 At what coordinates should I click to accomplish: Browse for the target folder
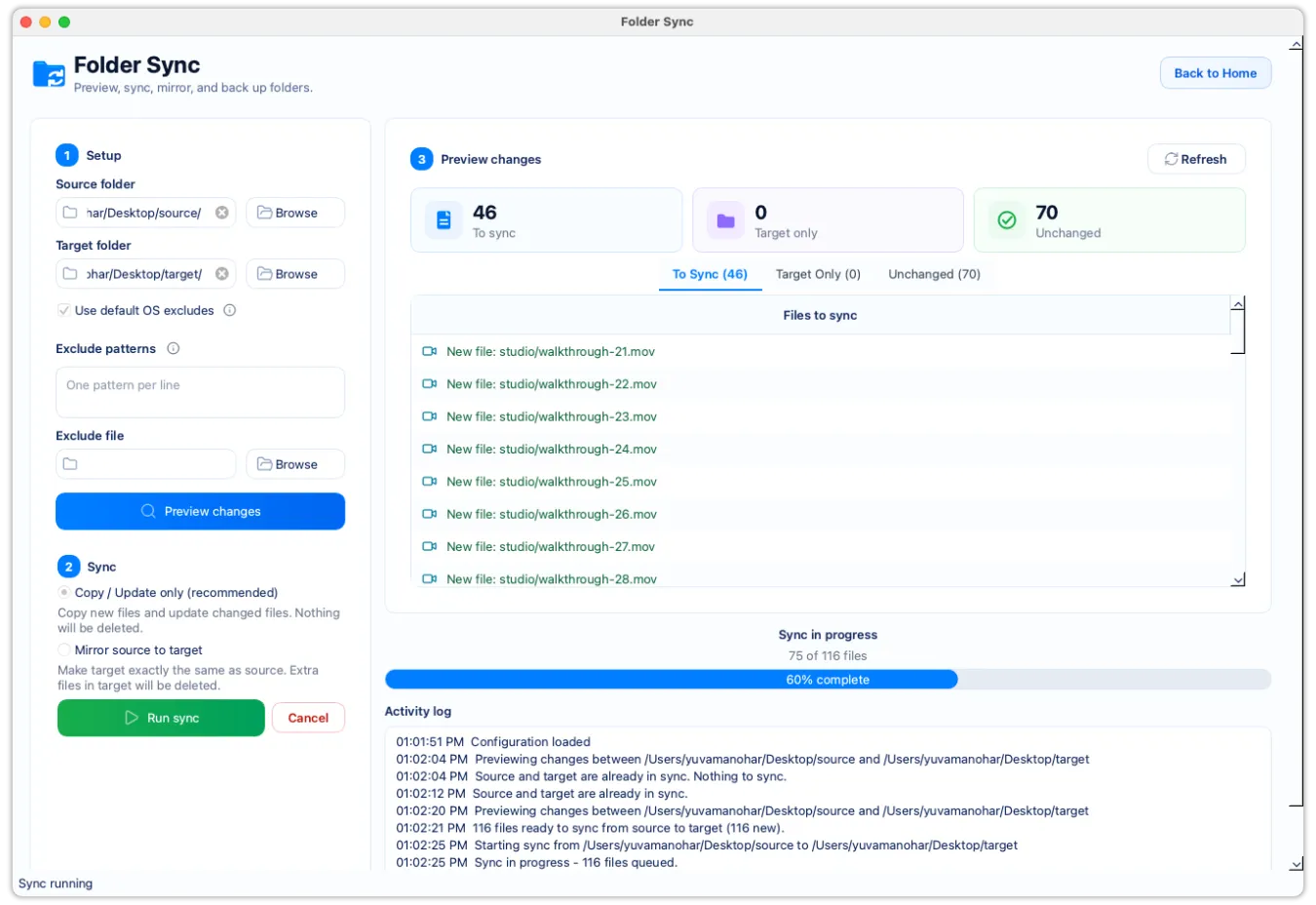point(295,274)
